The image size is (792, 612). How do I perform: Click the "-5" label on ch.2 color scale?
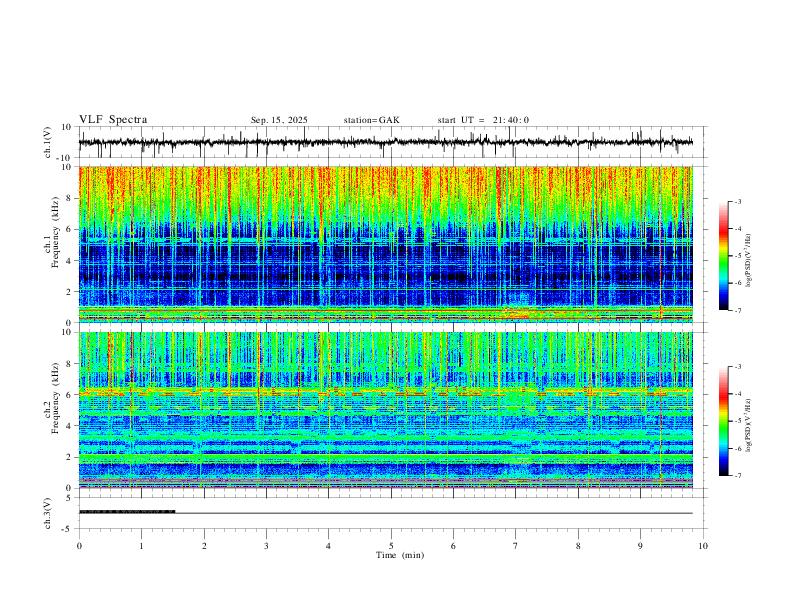click(x=737, y=421)
